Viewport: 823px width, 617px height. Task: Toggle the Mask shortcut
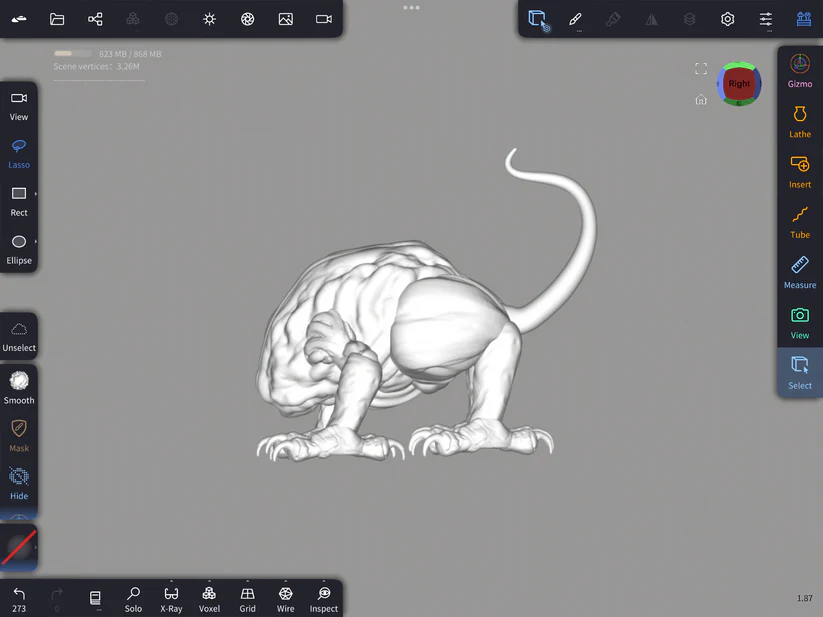[19, 436]
